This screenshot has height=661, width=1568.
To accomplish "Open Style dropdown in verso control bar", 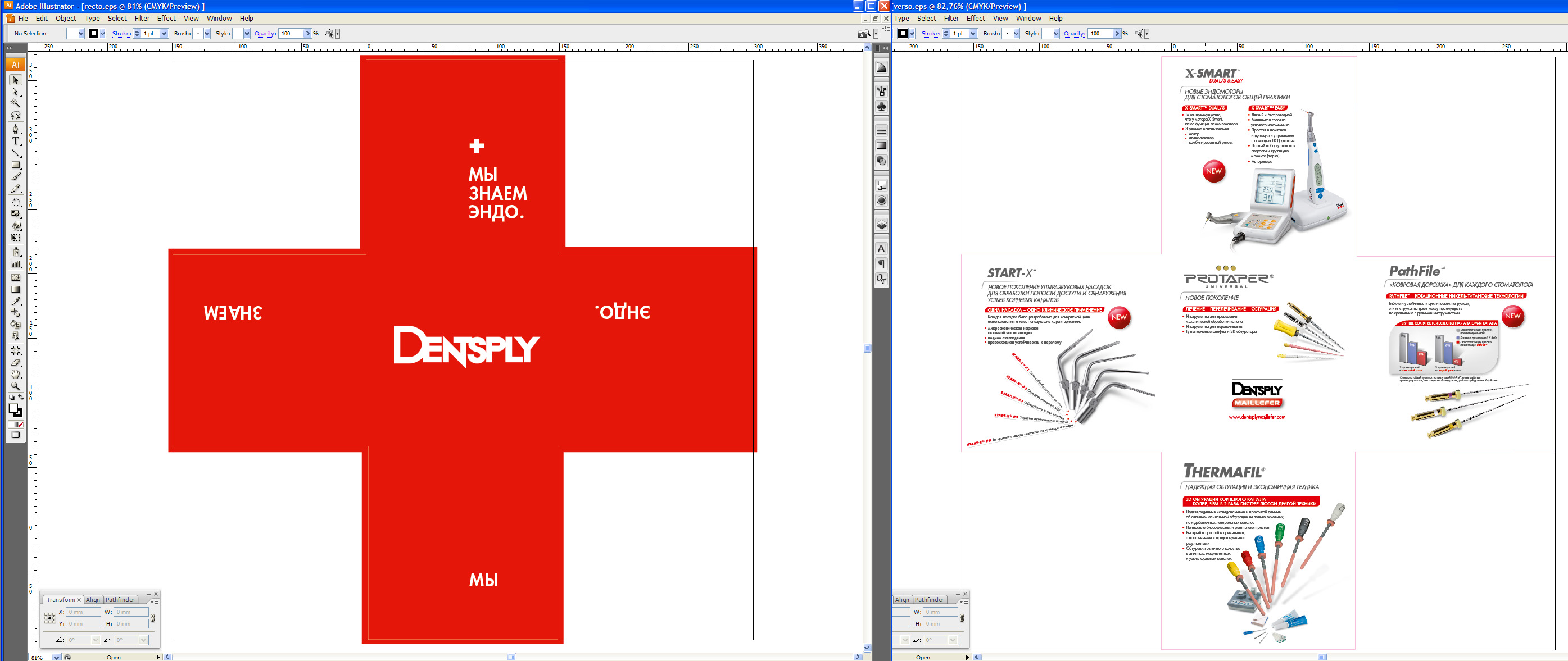I will [1055, 34].
